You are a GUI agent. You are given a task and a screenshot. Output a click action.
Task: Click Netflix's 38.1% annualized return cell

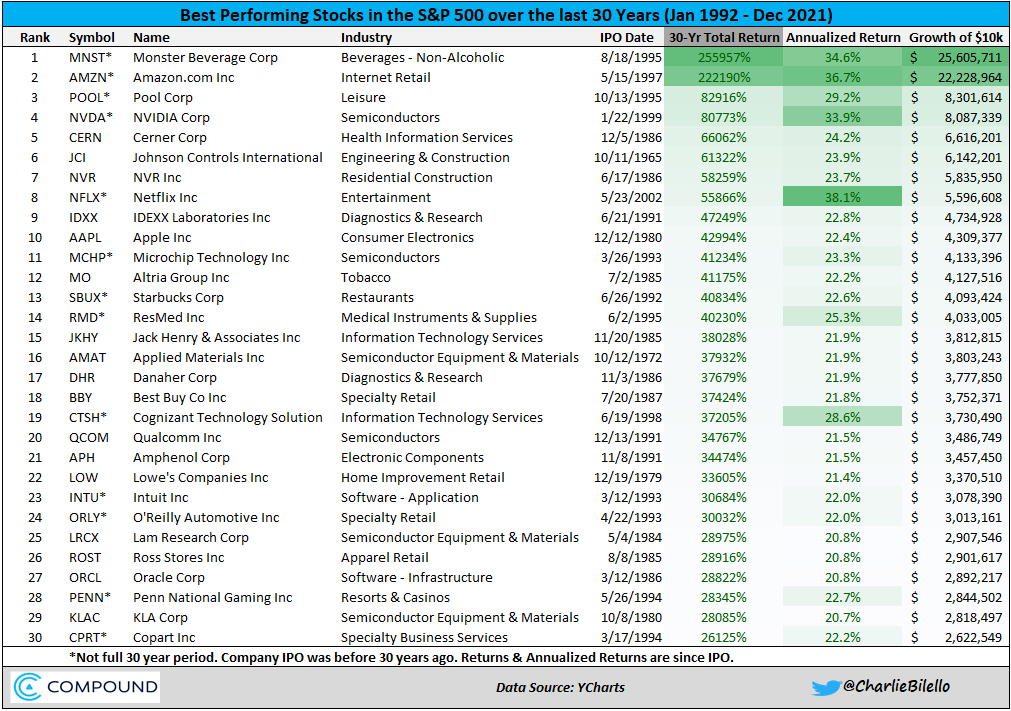(842, 197)
